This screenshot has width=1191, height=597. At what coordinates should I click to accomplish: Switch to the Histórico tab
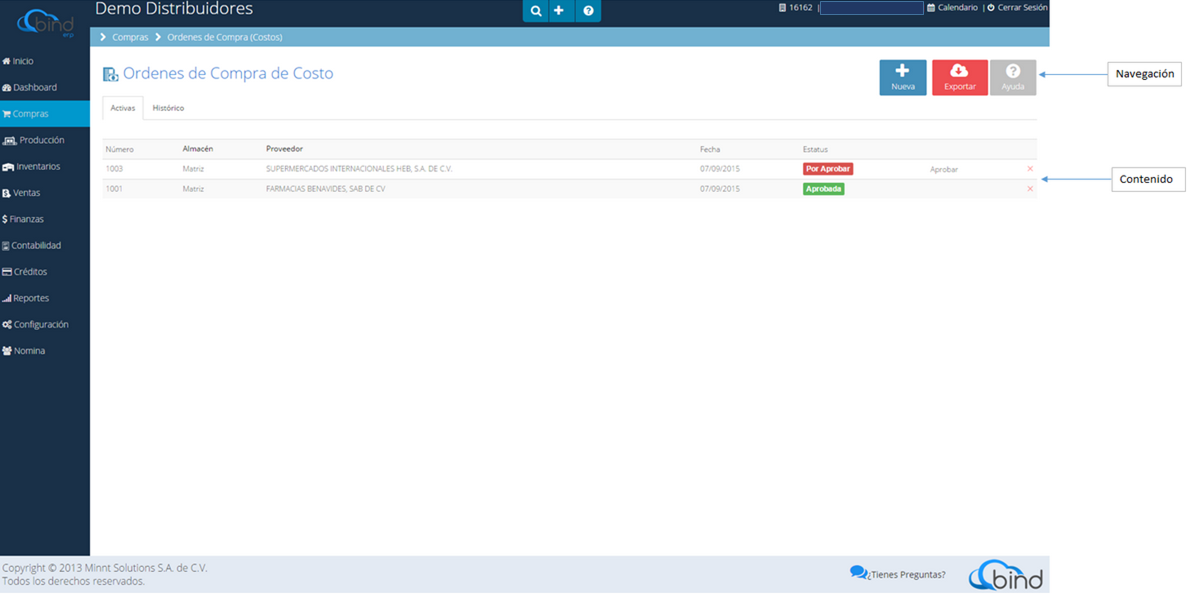click(168, 108)
